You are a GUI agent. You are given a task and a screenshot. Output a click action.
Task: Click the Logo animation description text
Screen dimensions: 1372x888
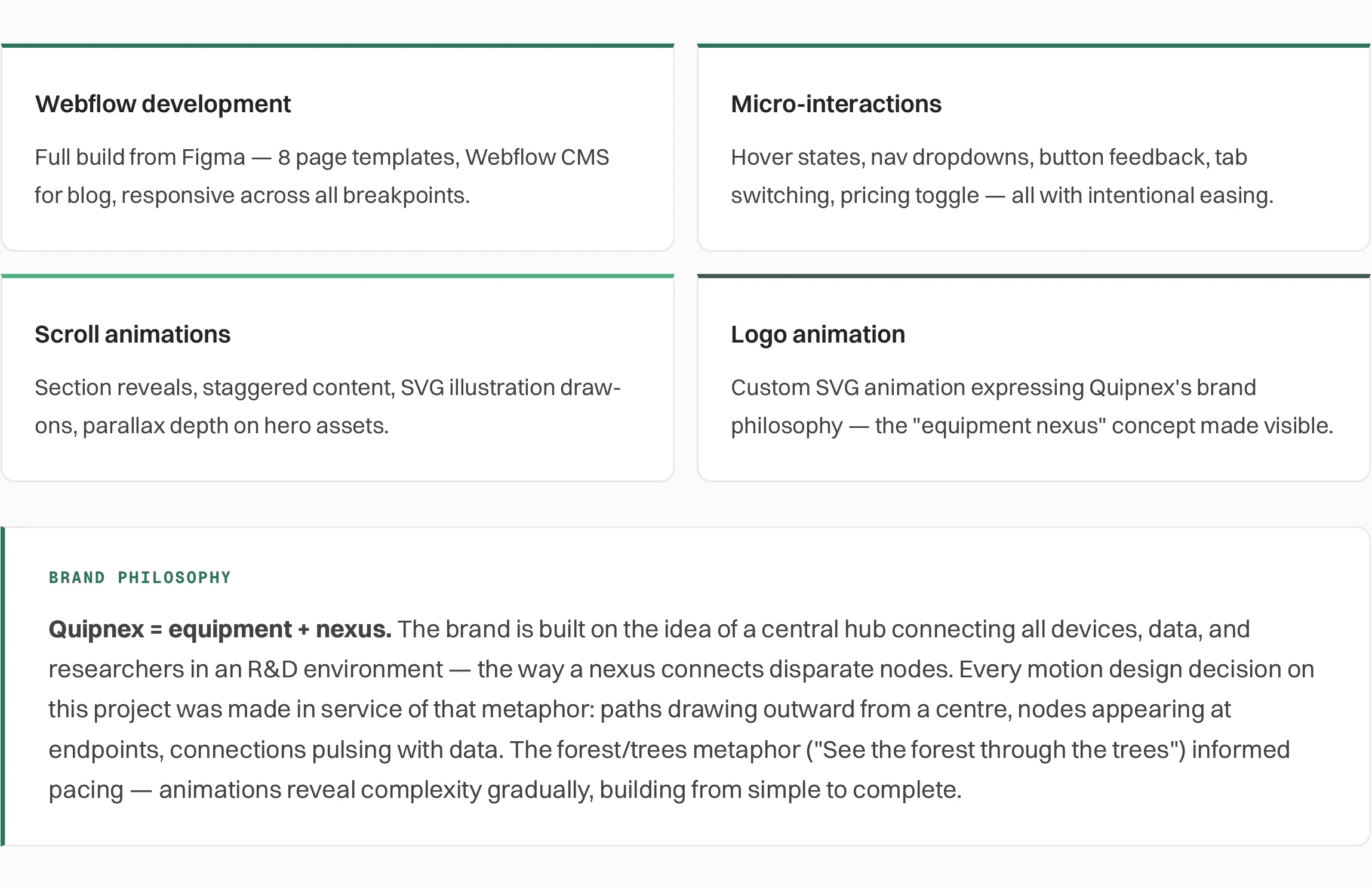click(x=1032, y=406)
